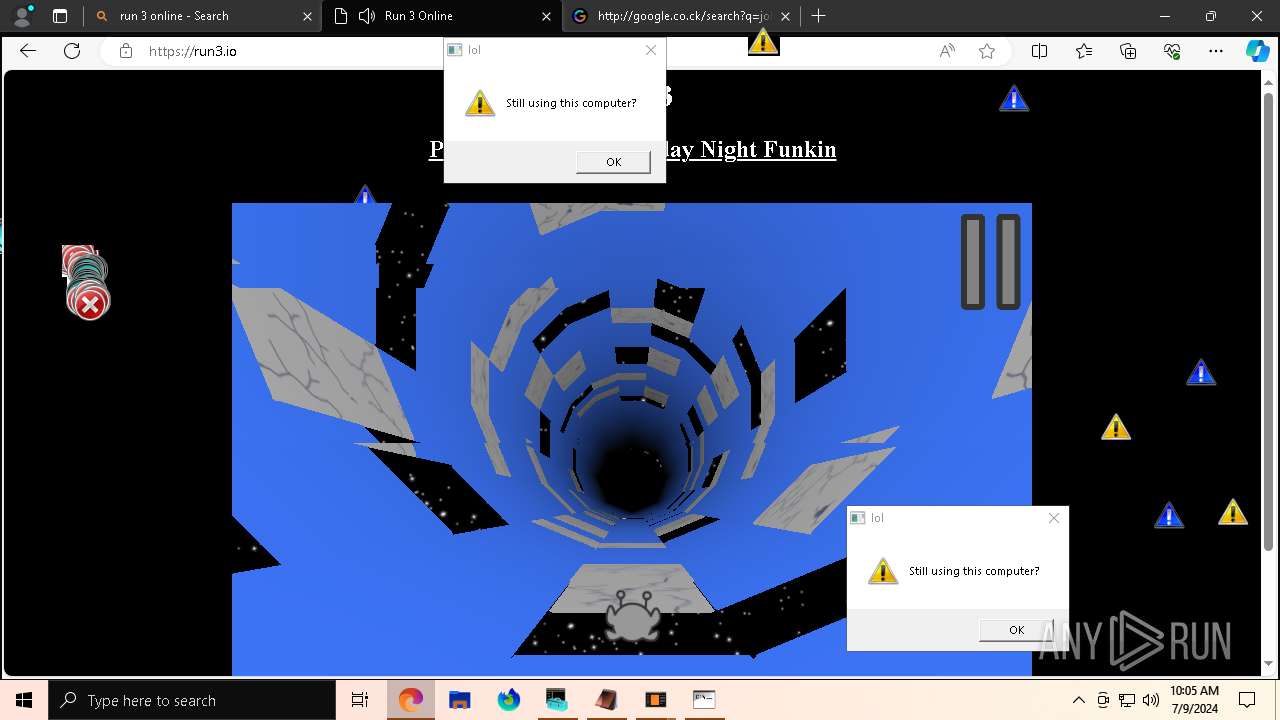Open the Favorites list
Image resolution: width=1280 pixels, height=720 pixels.
(x=1084, y=51)
